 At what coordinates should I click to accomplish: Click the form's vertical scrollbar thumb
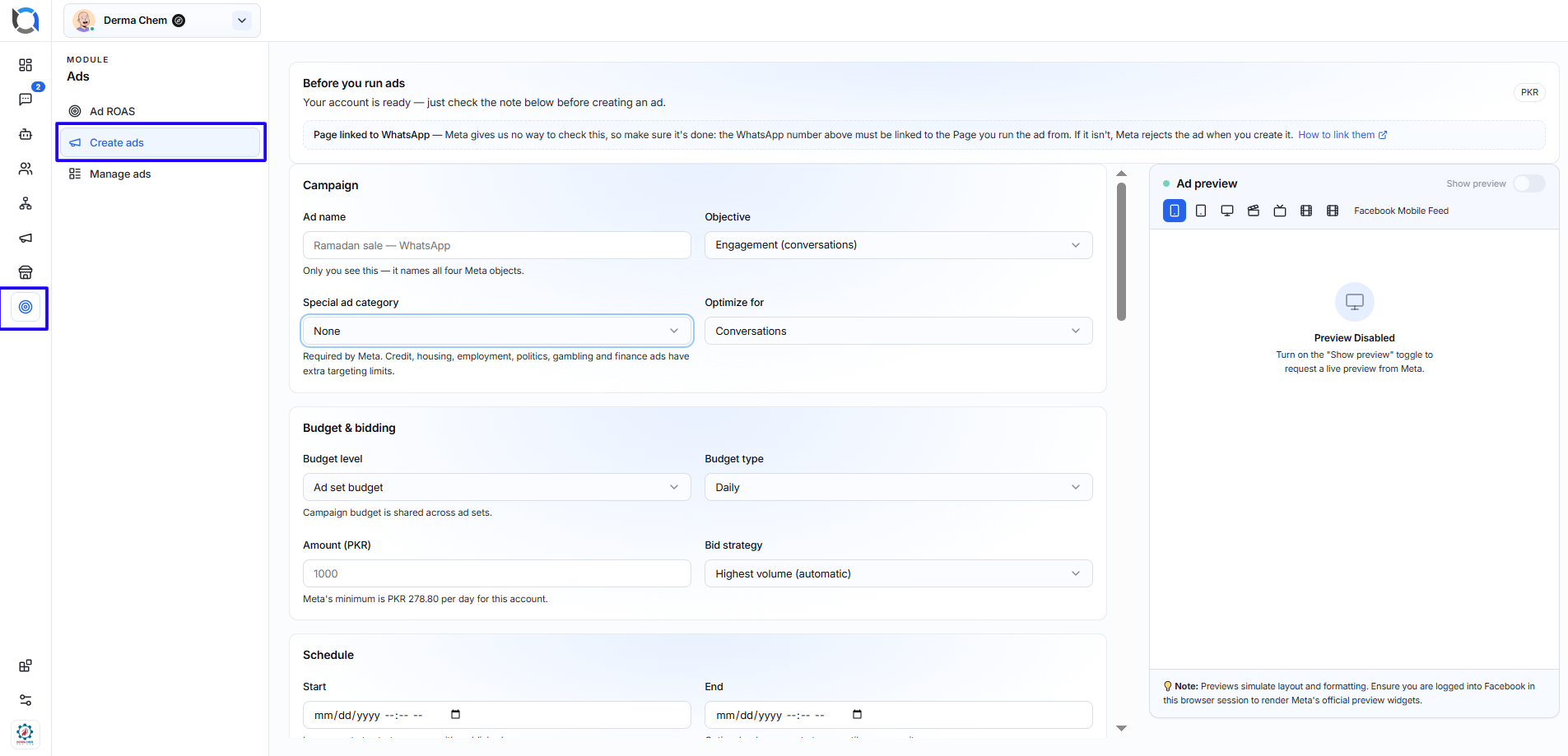[x=1121, y=251]
